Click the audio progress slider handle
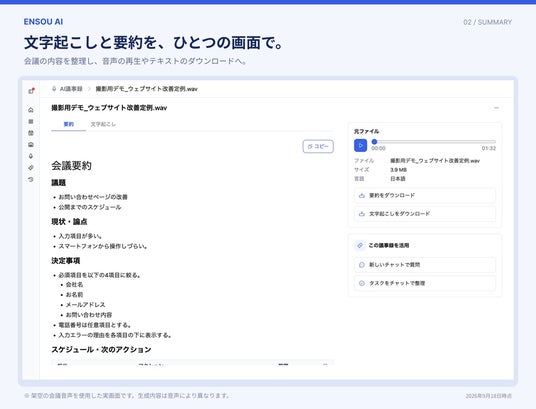 374,142
